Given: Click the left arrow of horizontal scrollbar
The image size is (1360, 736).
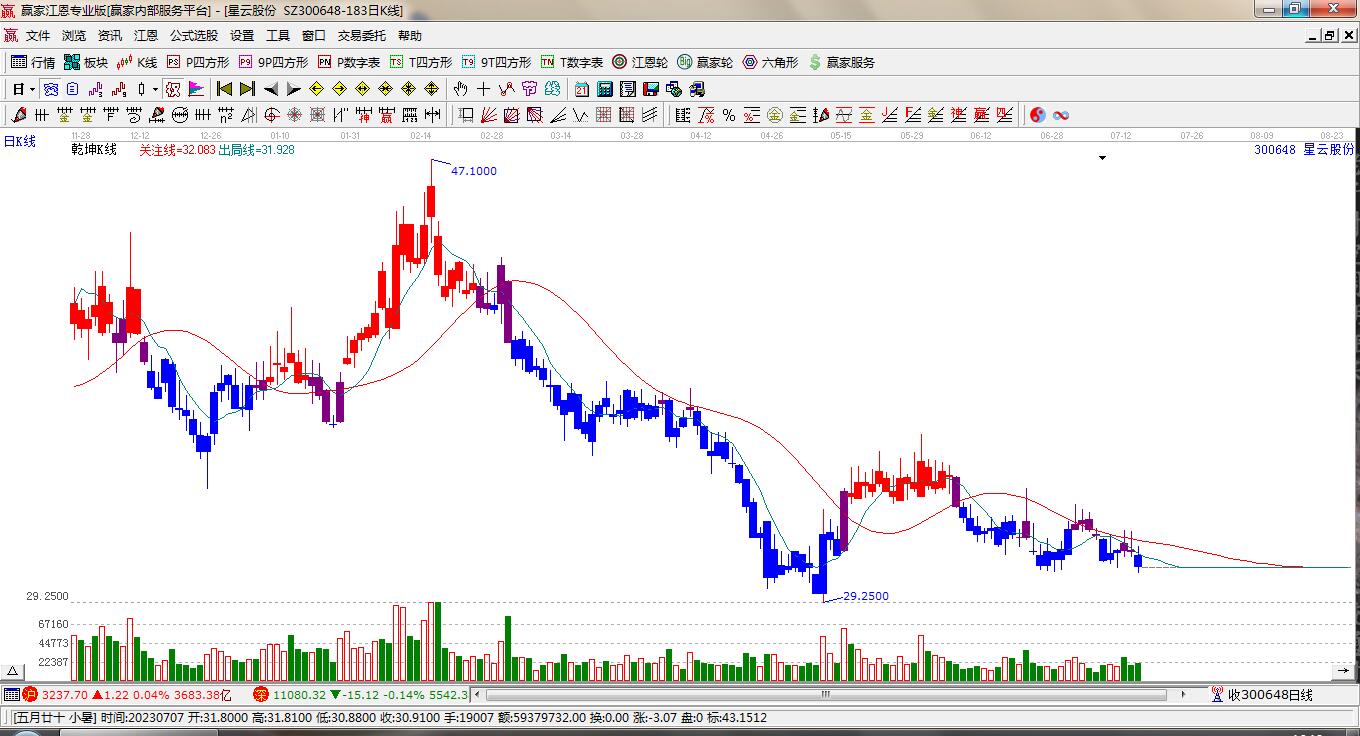Looking at the screenshot, I should (477, 694).
